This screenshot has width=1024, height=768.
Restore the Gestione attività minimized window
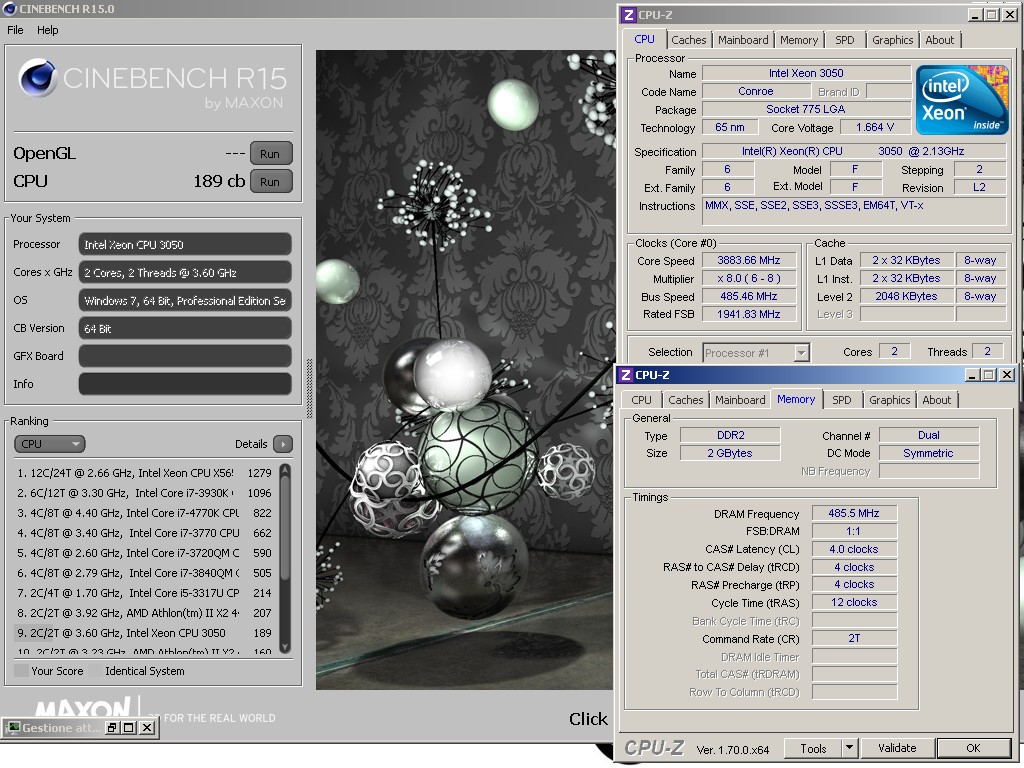click(x=112, y=728)
